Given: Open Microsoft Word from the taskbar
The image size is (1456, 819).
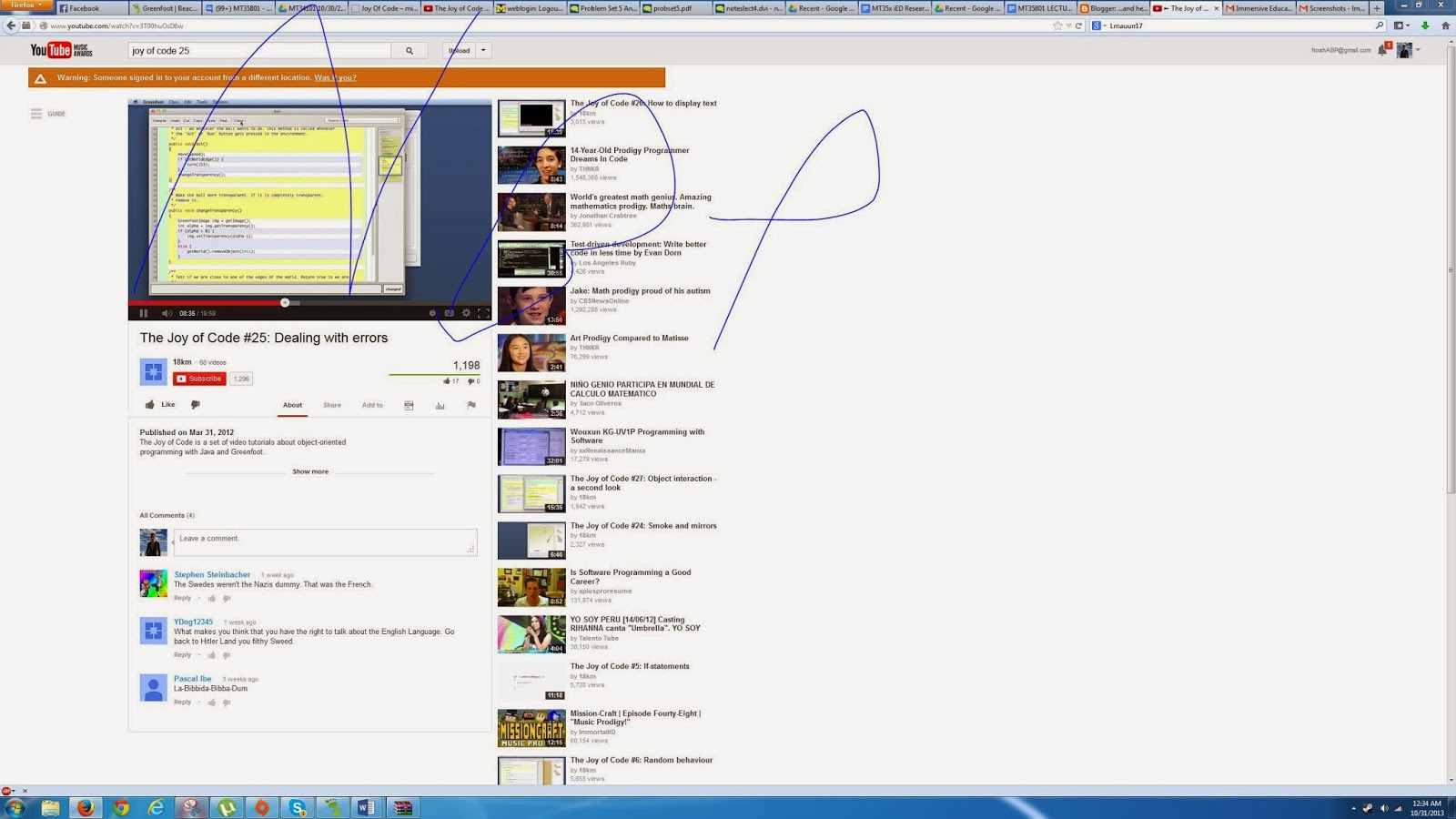Looking at the screenshot, I should pos(367,807).
